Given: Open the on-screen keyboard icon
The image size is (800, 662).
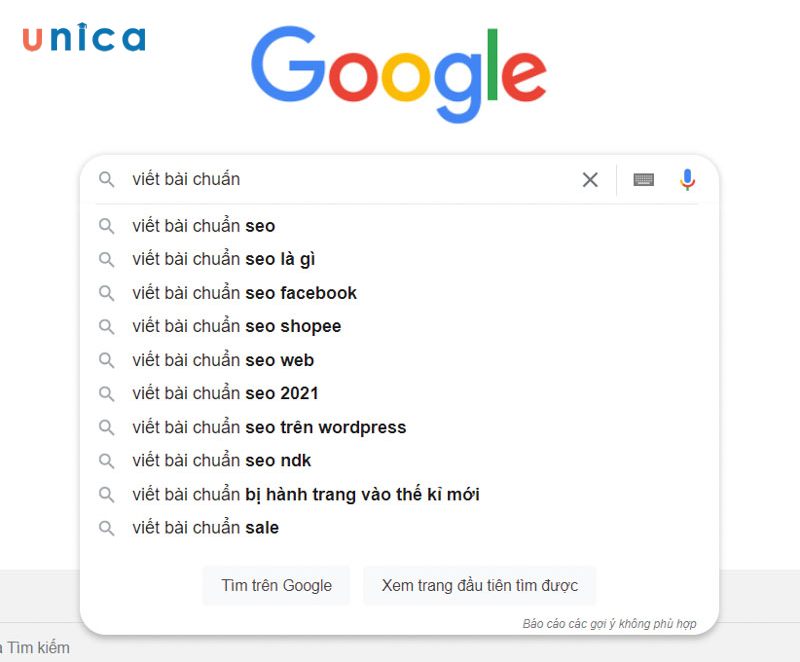Looking at the screenshot, I should (x=644, y=180).
